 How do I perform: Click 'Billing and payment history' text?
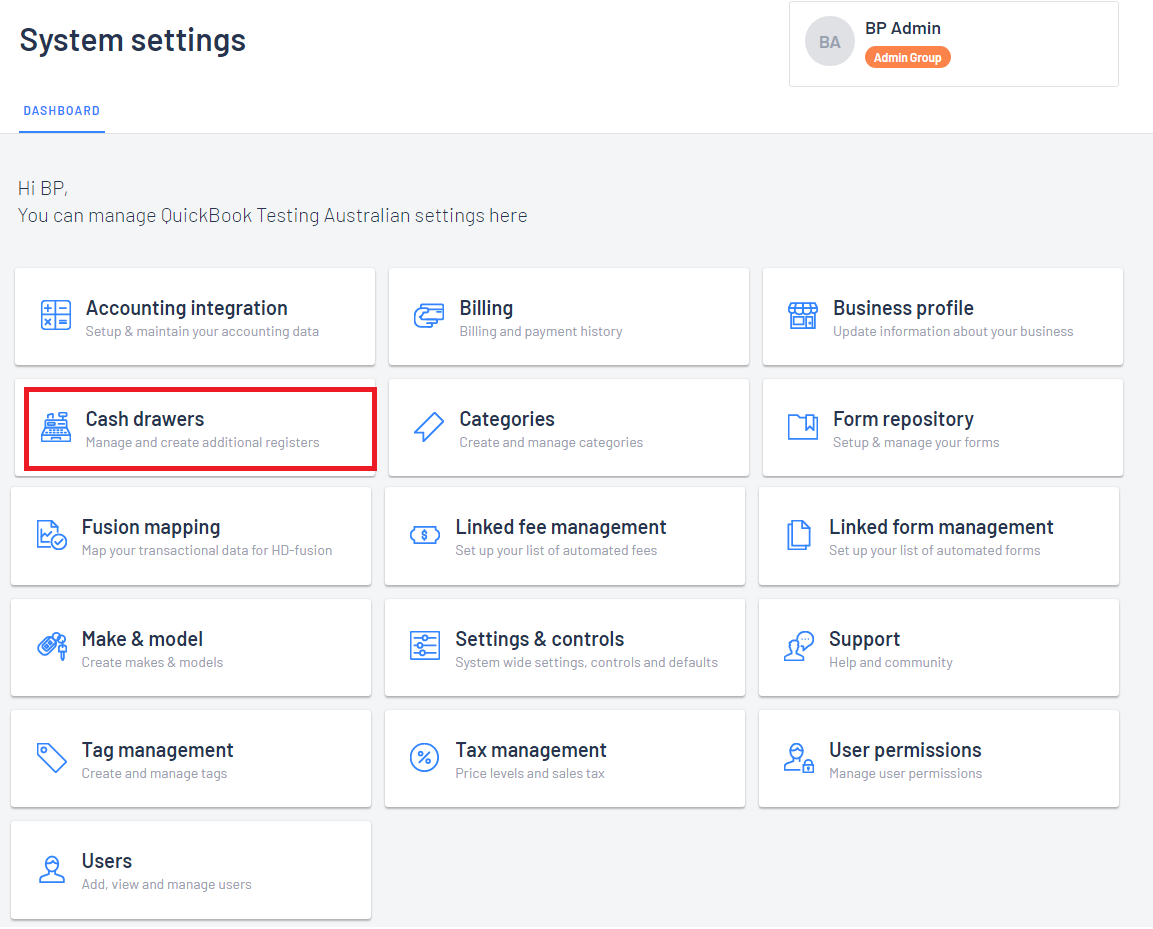540,332
